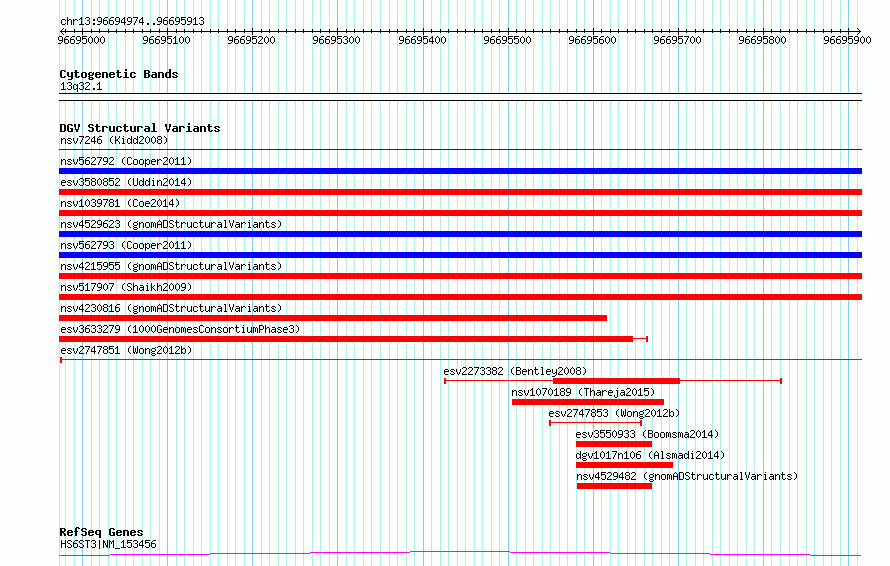Click ruler position 96695100
Screen dimensions: 890x566
coord(166,40)
